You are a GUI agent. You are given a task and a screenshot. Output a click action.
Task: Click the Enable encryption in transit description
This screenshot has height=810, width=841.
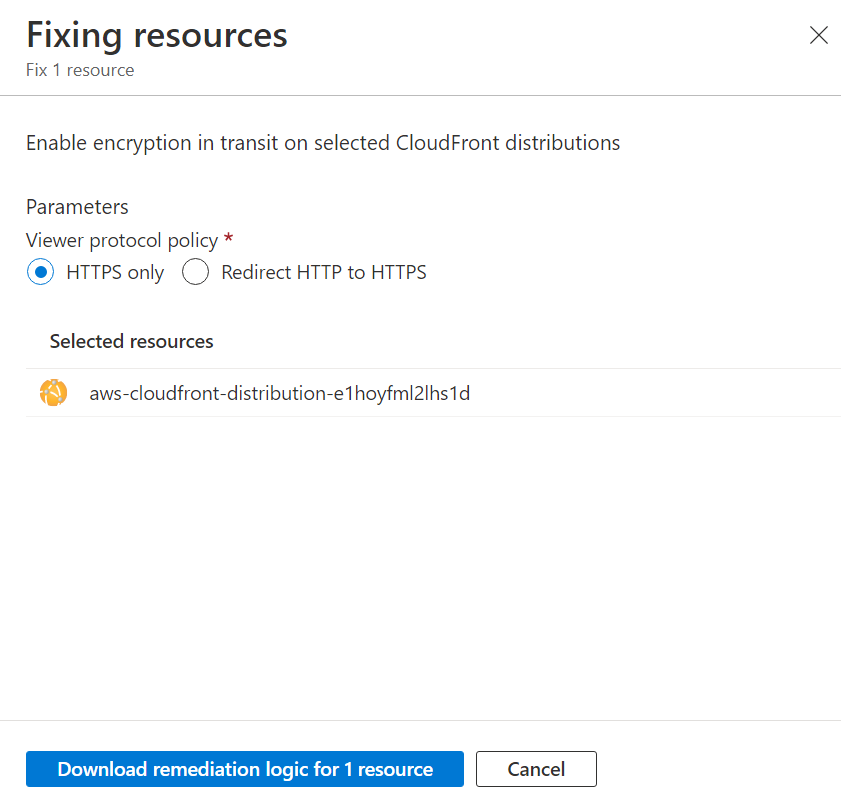[323, 143]
